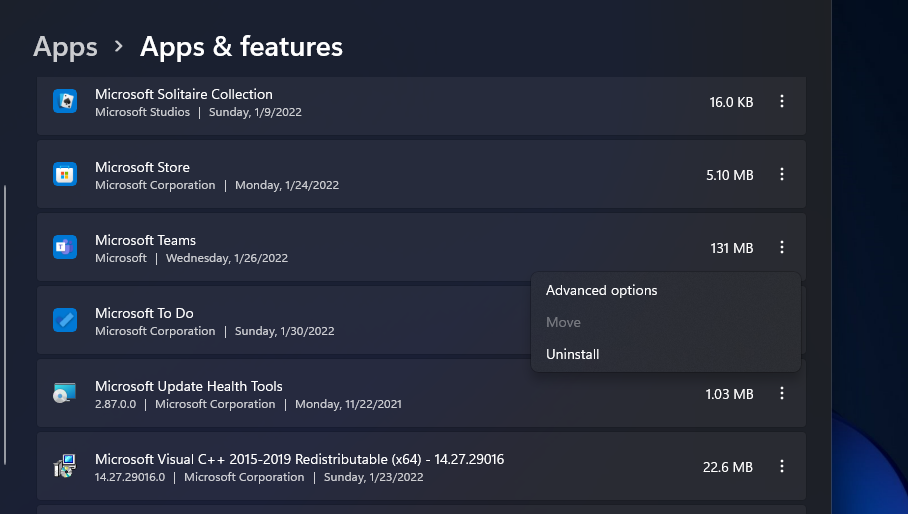
Task: Open three-dot menu for Visual C++ Redistributable
Action: 782,466
